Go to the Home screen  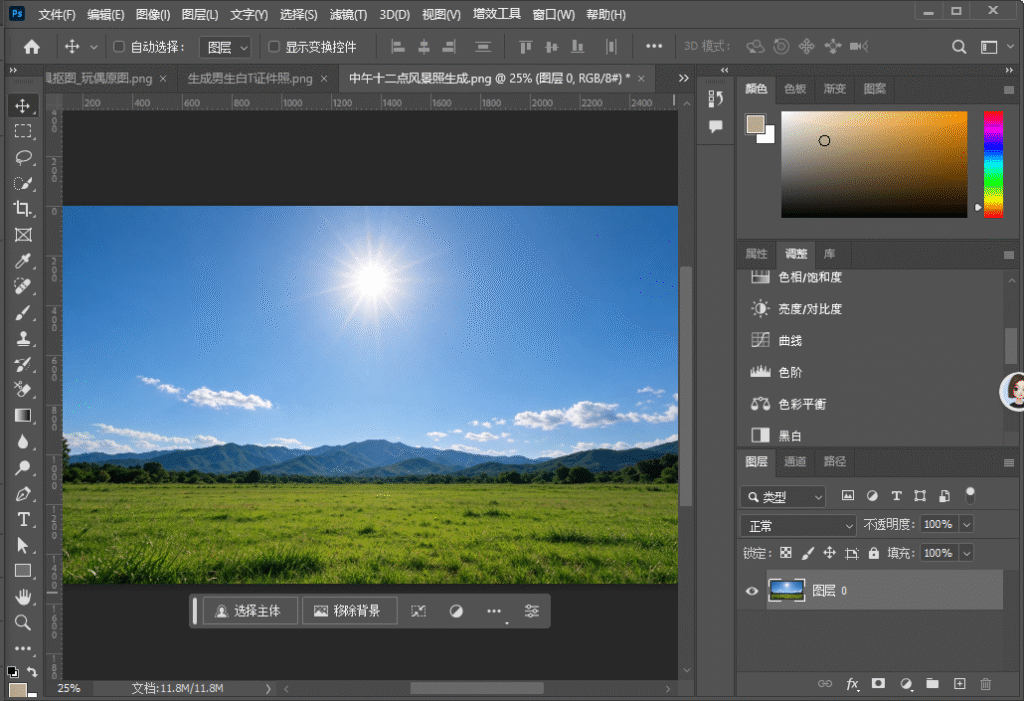pos(31,46)
